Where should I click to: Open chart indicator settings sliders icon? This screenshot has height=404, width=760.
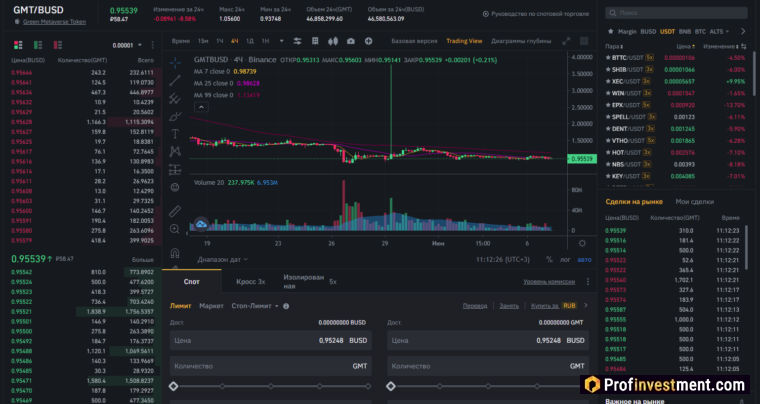297,41
